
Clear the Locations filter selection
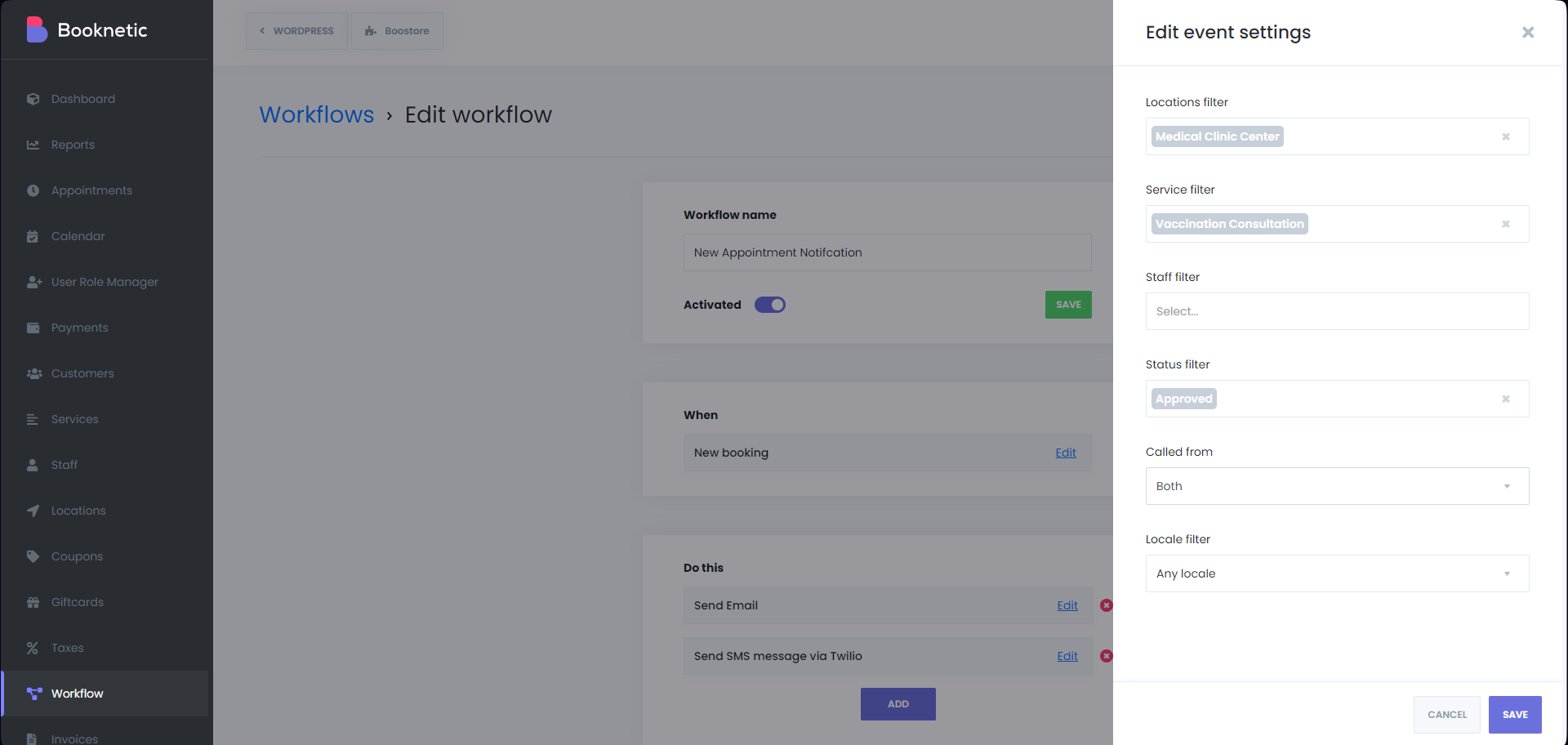pos(1506,136)
